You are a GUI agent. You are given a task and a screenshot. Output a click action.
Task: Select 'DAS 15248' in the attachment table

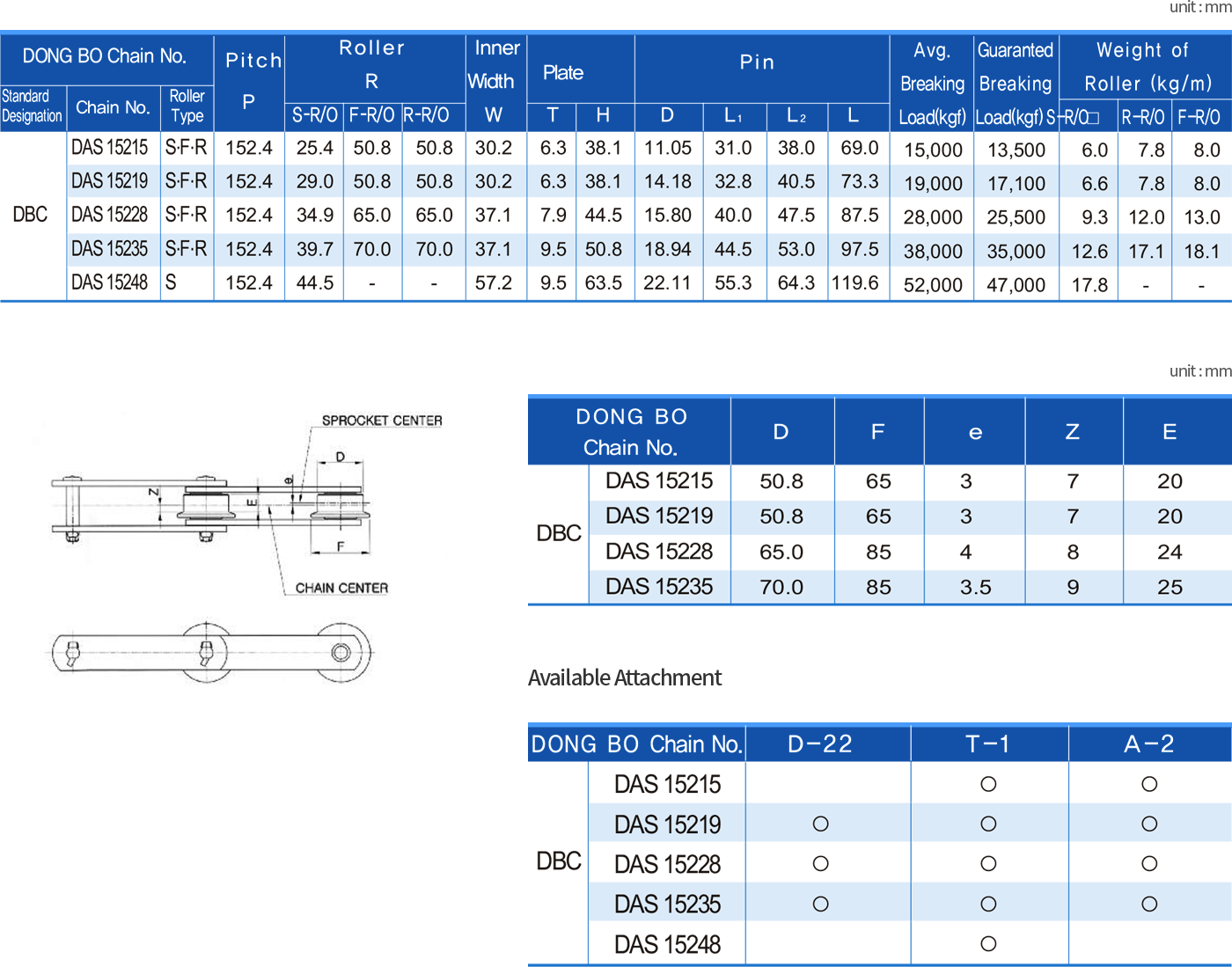point(667,945)
